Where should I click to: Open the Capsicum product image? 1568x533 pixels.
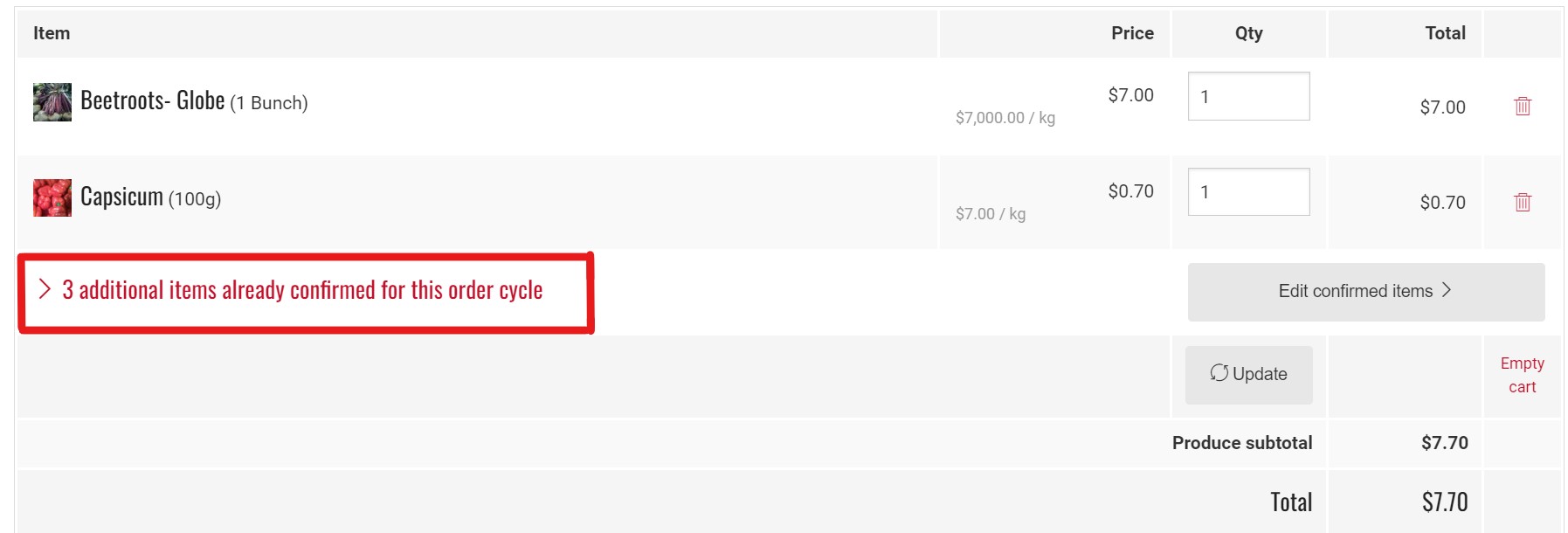click(x=52, y=198)
